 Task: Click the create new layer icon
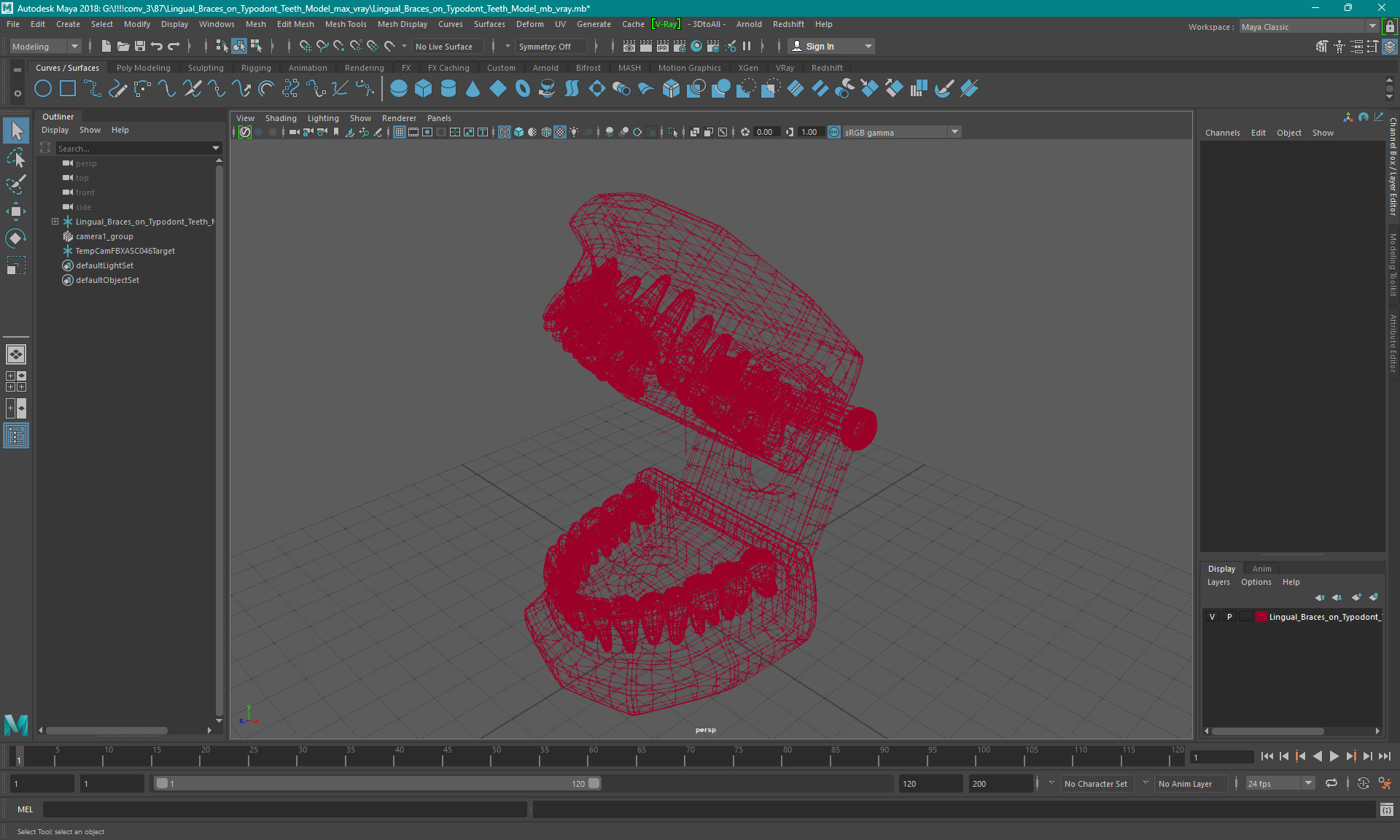tap(1356, 597)
